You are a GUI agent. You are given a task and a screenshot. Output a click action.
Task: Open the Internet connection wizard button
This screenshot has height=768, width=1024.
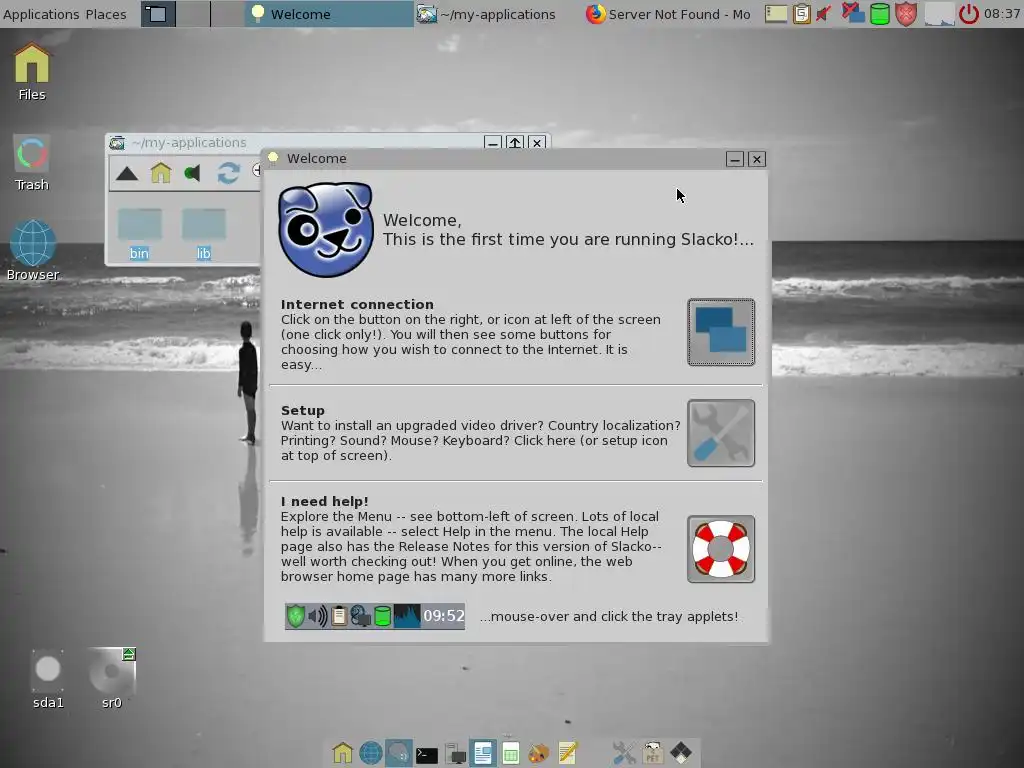[721, 332]
